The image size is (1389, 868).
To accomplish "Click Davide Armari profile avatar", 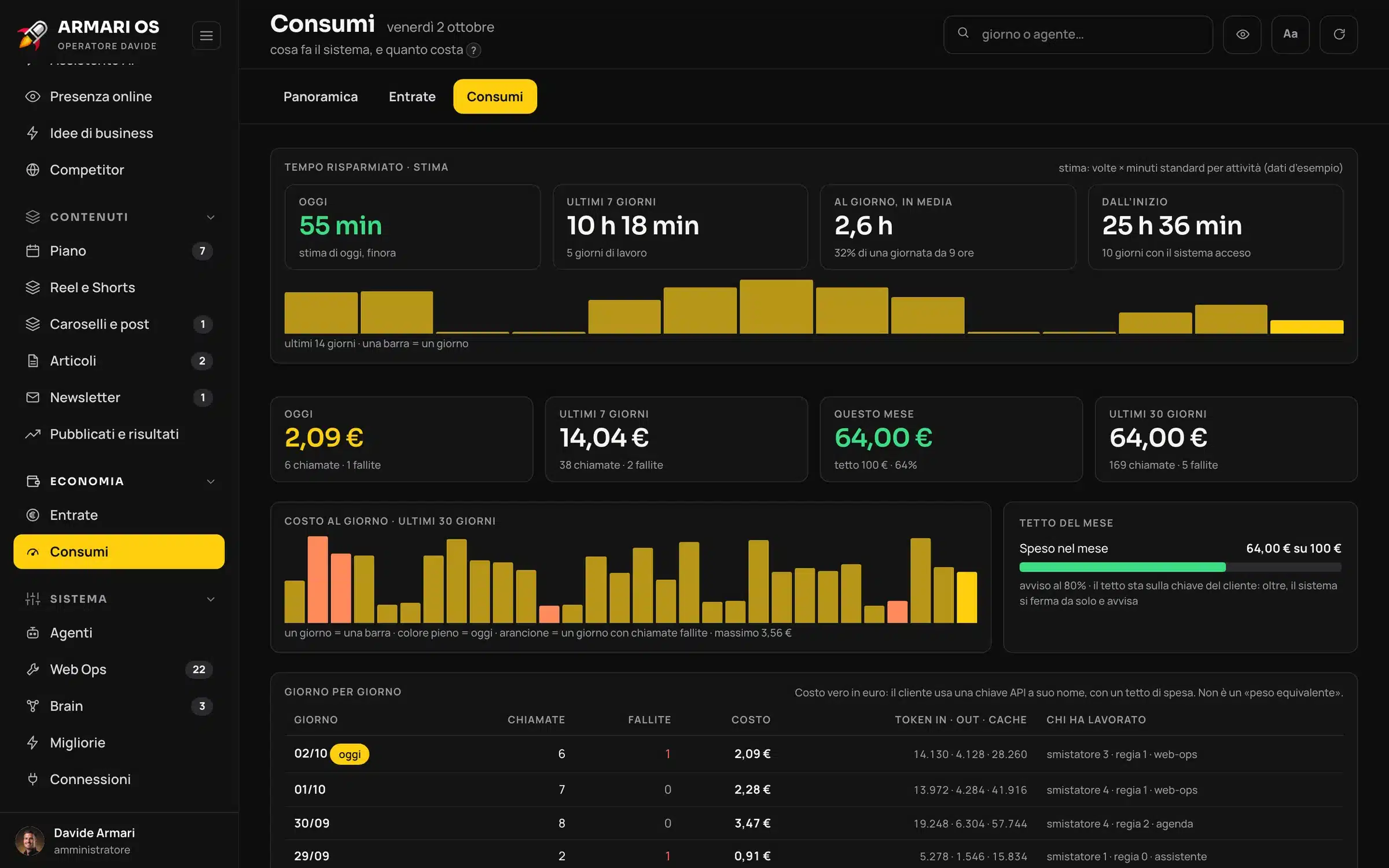I will 30,841.
